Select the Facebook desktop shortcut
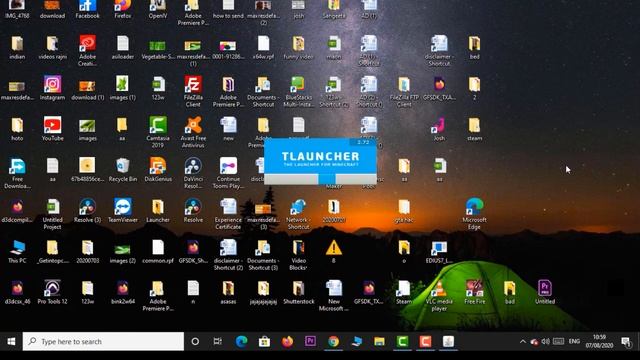 tap(87, 9)
